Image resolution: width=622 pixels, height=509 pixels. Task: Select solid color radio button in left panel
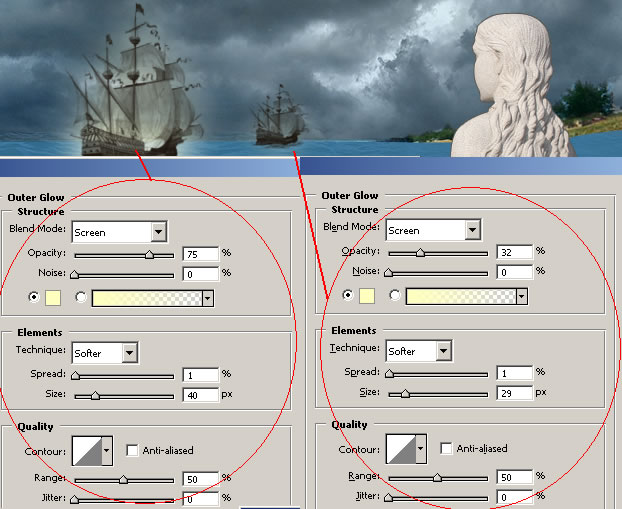pyautogui.click(x=34, y=297)
